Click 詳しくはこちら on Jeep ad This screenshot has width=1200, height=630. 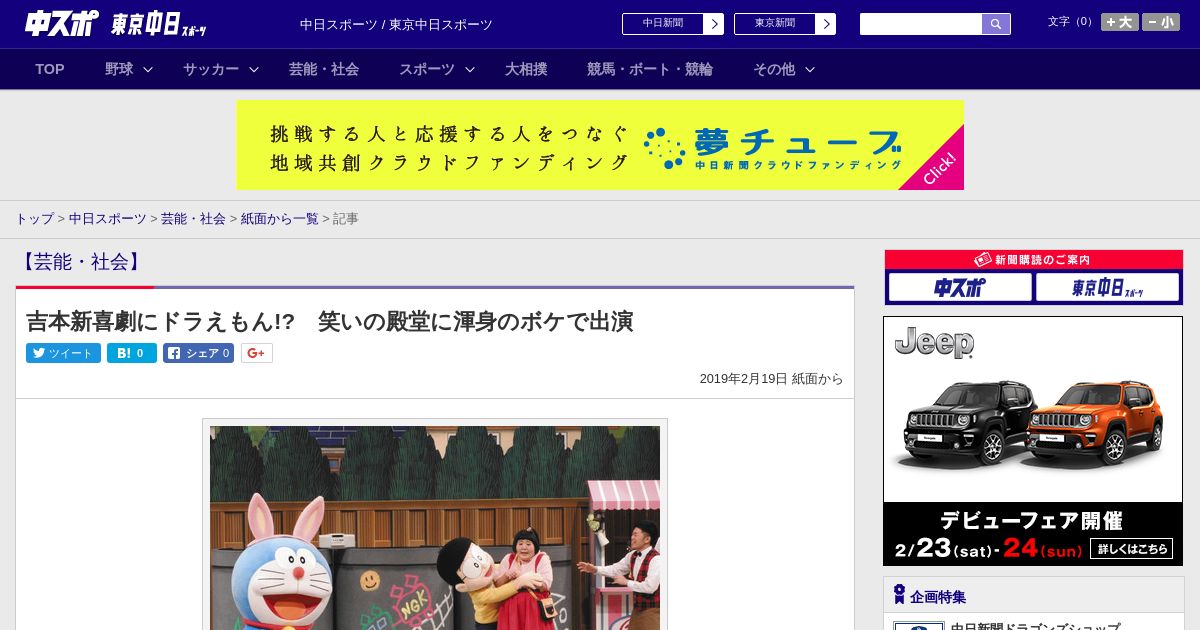(x=1131, y=548)
